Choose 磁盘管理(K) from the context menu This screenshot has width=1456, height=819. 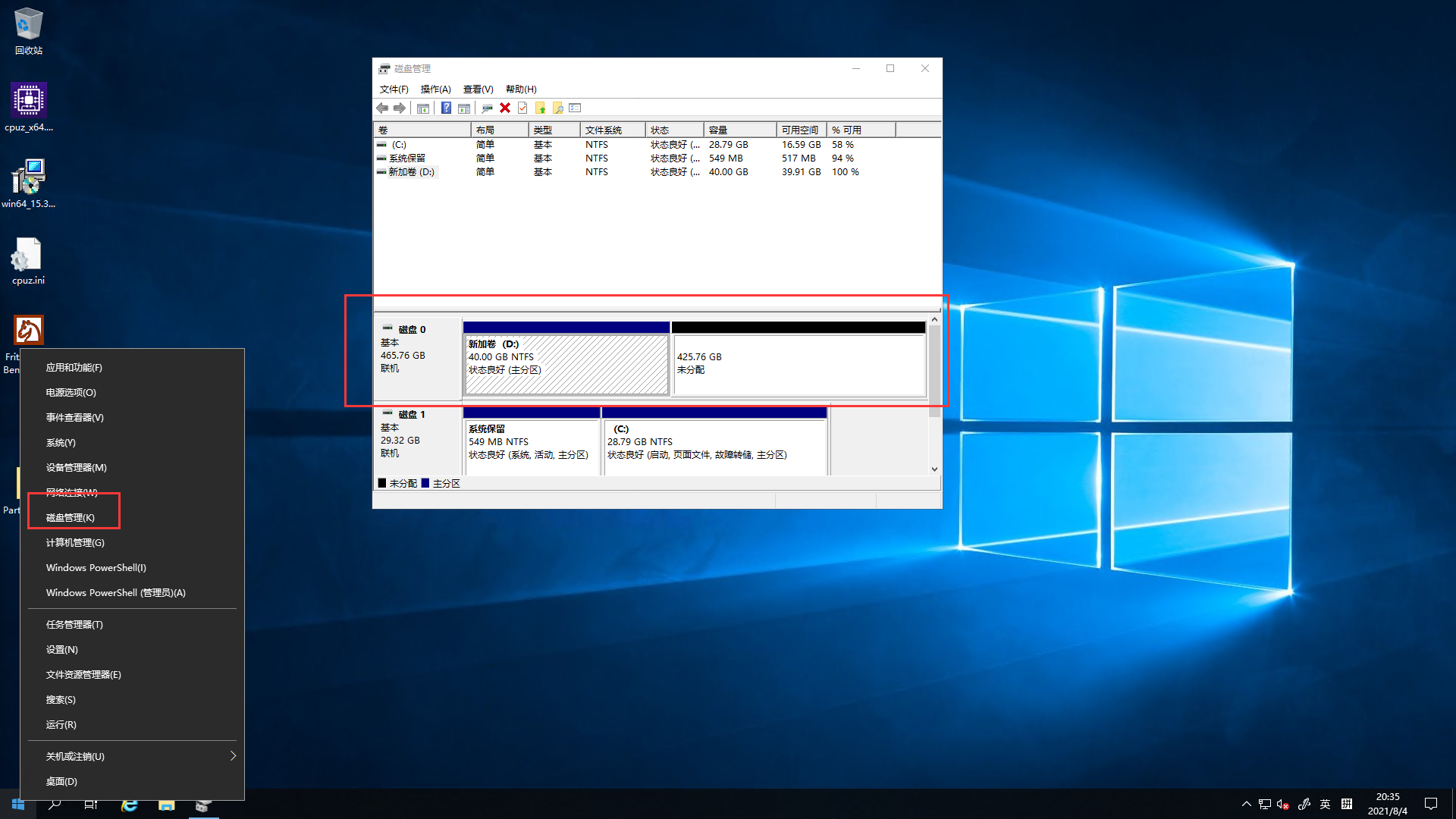click(132, 518)
